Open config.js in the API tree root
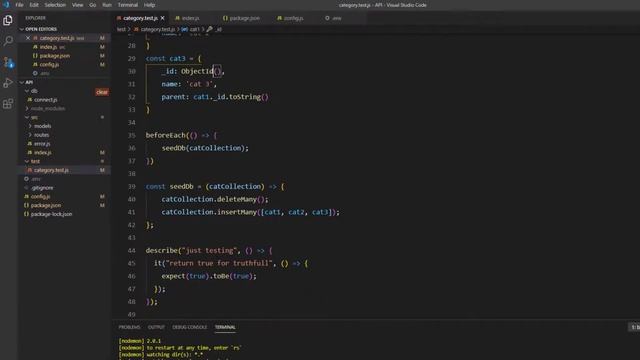The image size is (640, 360). pyautogui.click(x=64, y=196)
